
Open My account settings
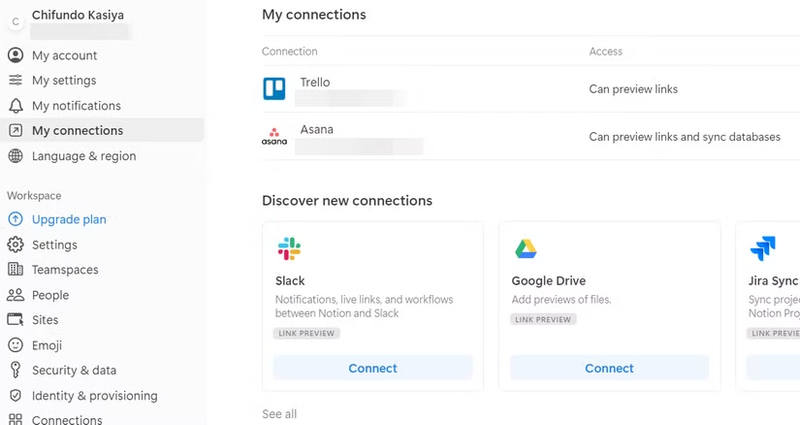click(x=64, y=55)
